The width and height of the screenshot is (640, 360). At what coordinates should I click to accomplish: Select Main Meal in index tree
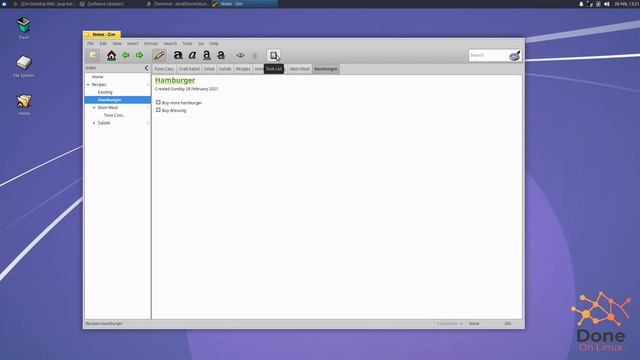(108, 108)
